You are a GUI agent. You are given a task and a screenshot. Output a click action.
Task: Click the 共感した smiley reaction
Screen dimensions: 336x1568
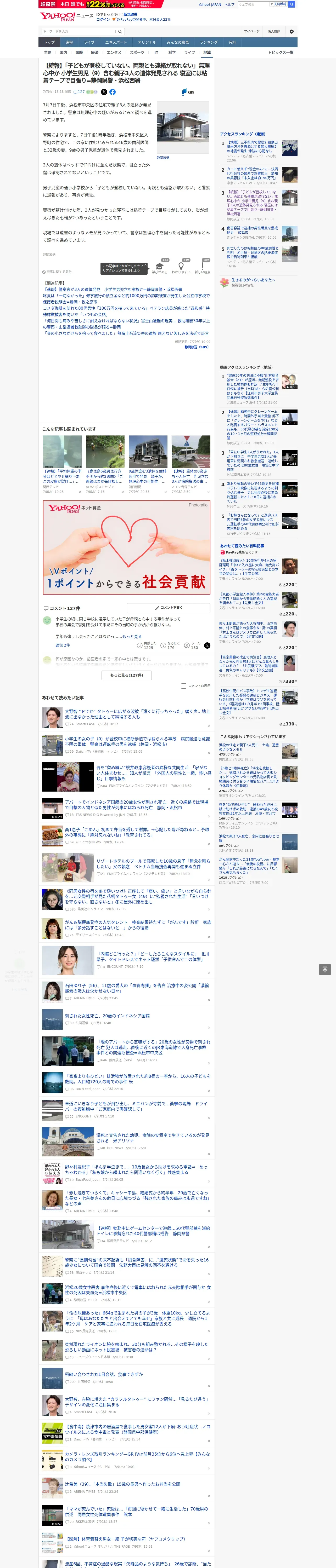coord(140,645)
